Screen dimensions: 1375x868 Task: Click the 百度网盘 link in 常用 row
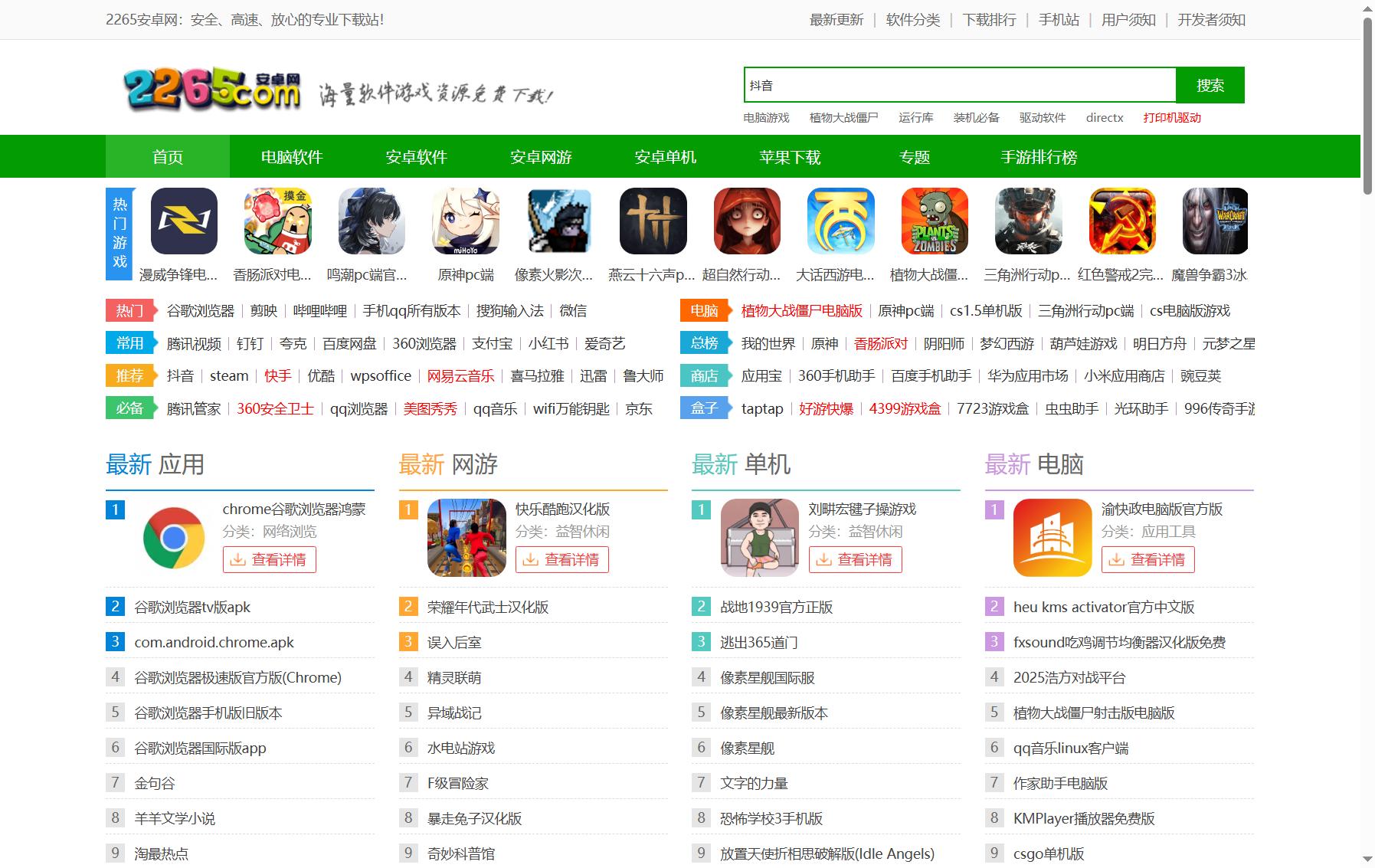point(349,344)
